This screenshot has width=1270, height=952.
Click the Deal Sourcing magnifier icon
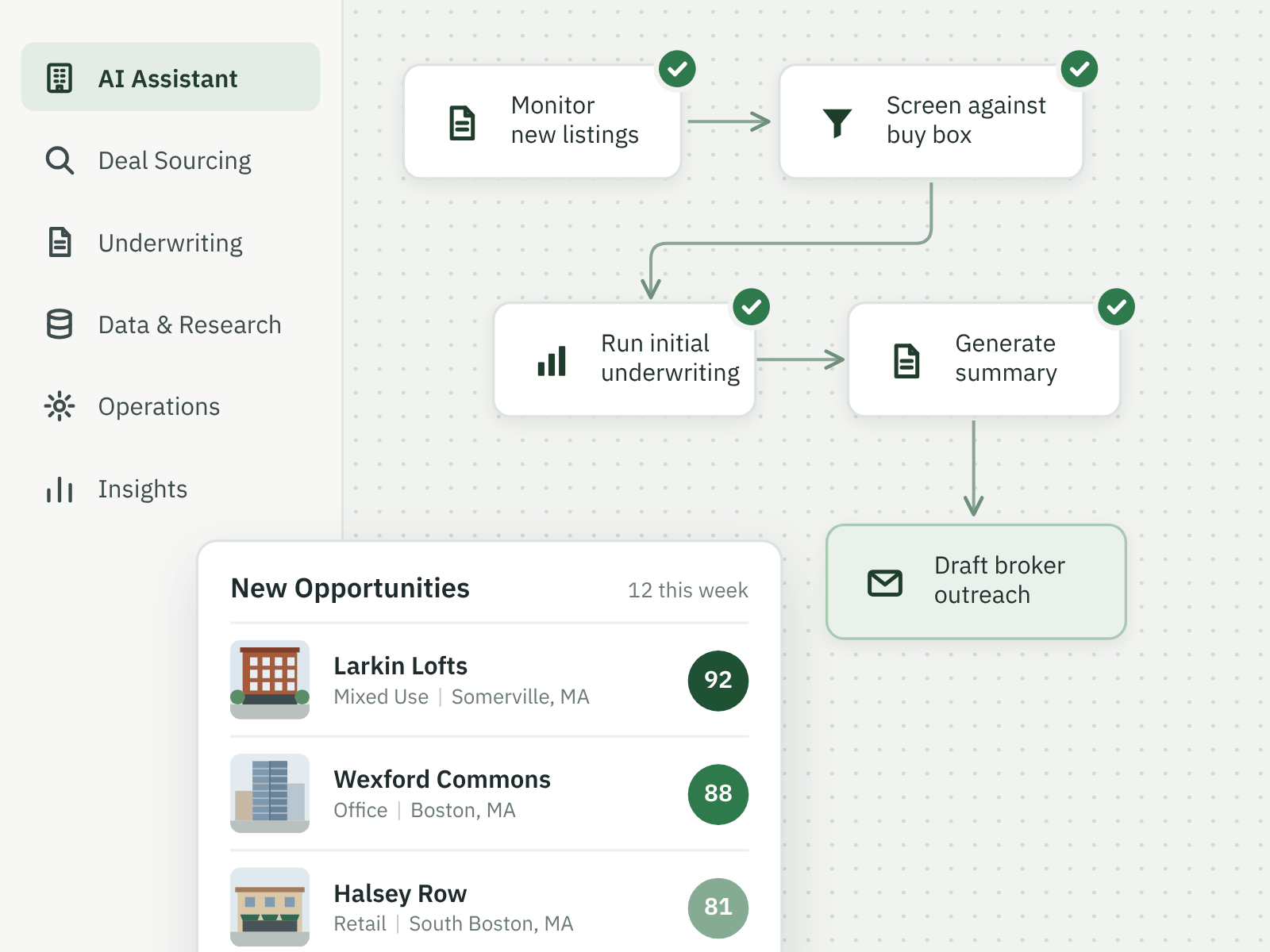(x=60, y=160)
